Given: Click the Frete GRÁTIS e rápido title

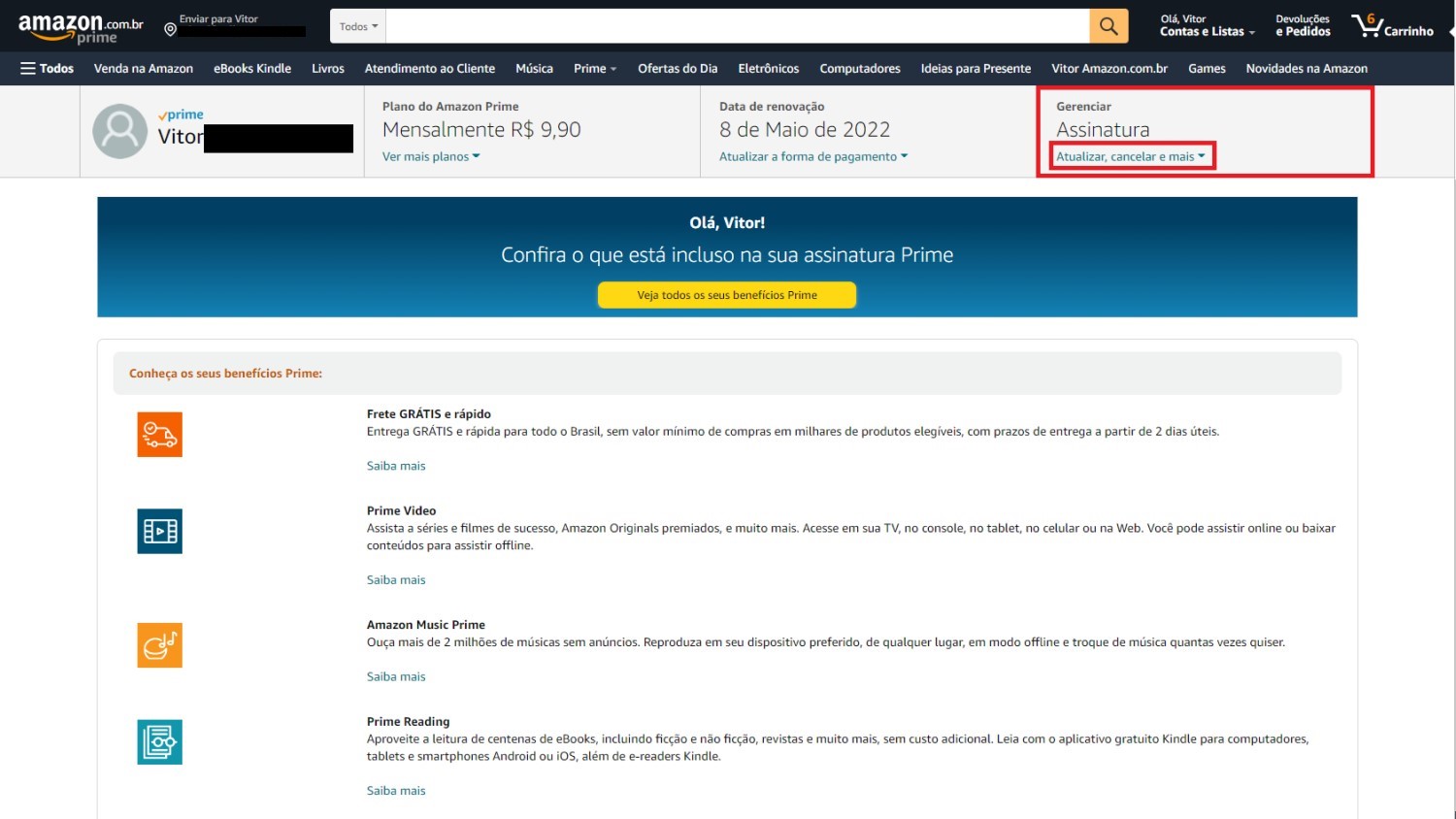Looking at the screenshot, I should (x=428, y=413).
